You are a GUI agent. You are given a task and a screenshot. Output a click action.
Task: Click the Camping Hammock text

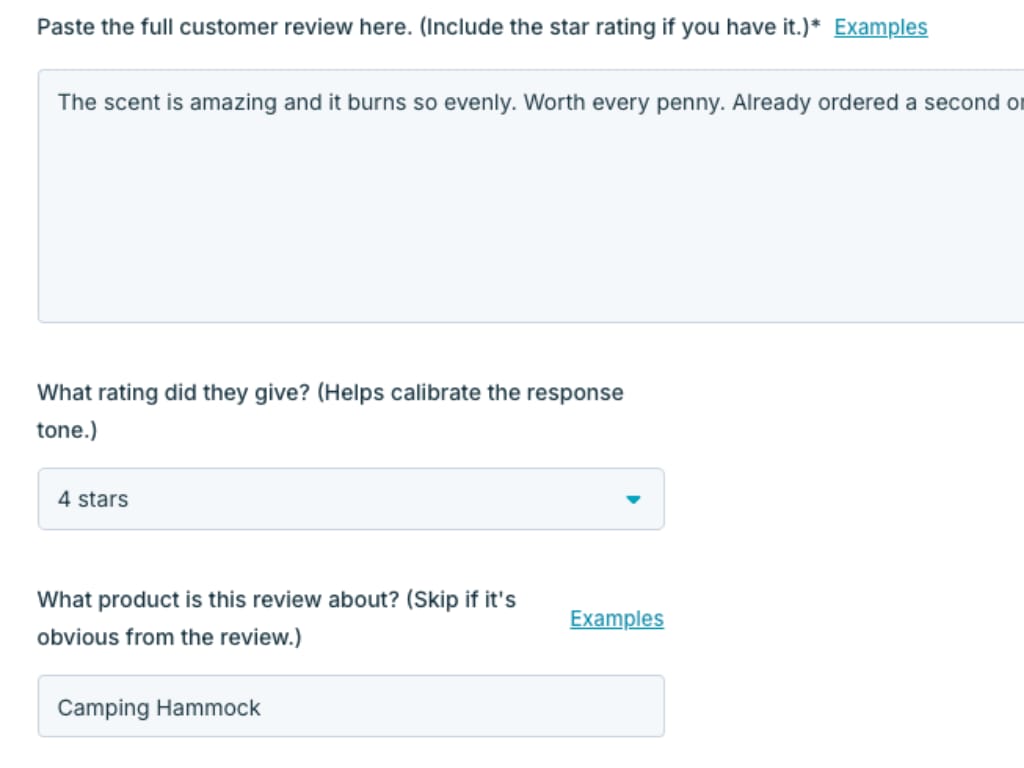[158, 707]
